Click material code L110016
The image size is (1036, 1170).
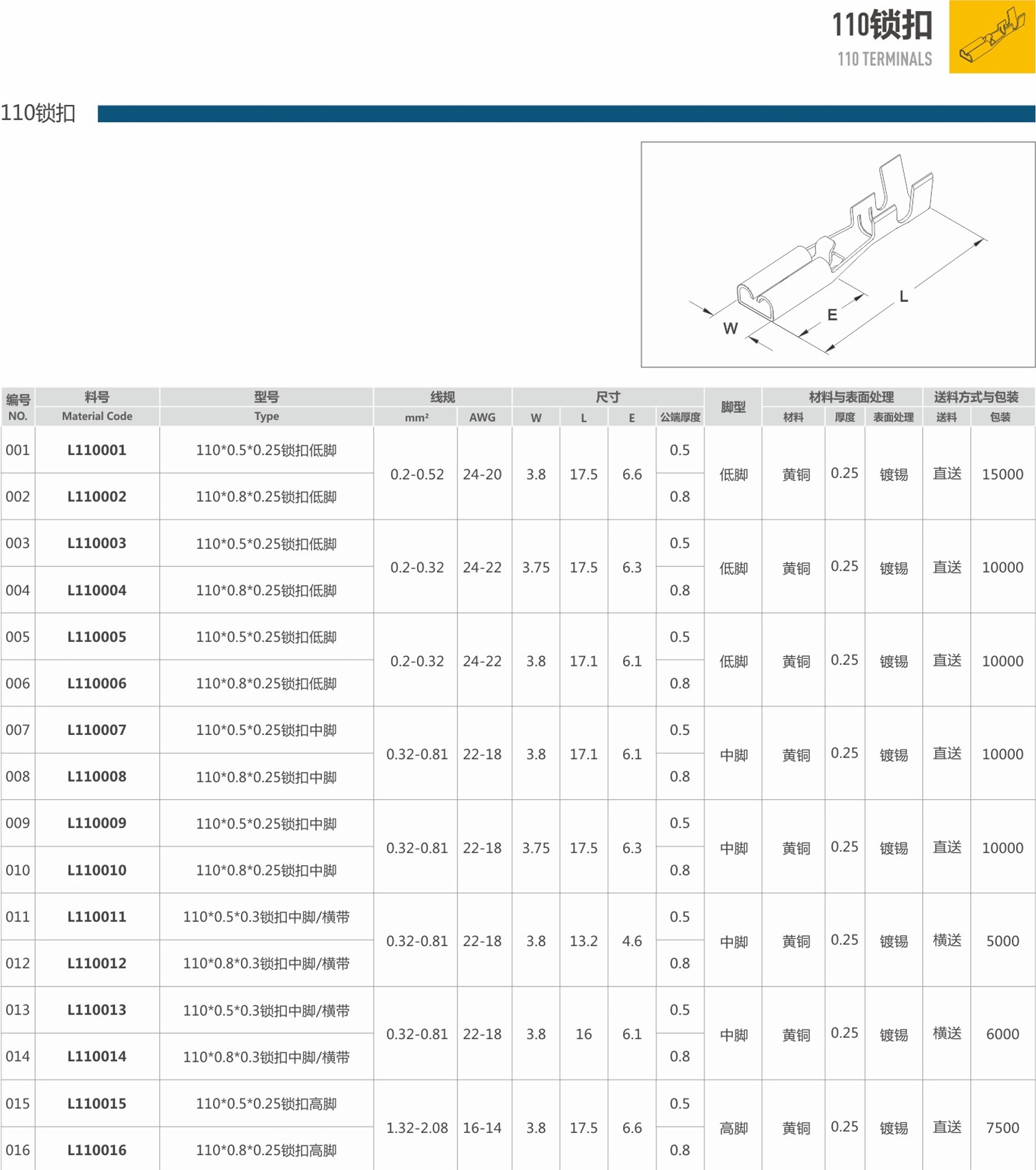click(x=97, y=1150)
